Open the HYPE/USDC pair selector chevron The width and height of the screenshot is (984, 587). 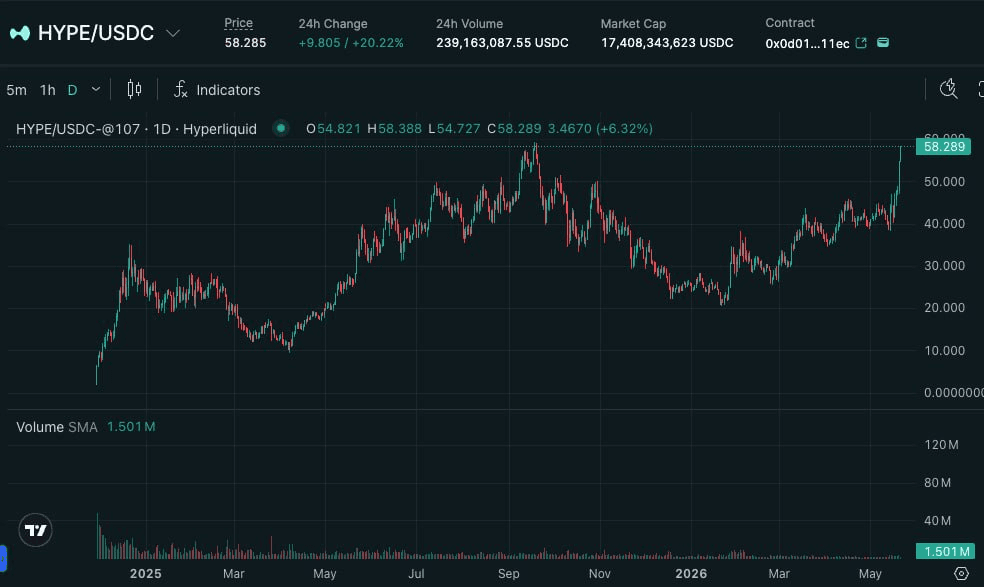point(173,33)
